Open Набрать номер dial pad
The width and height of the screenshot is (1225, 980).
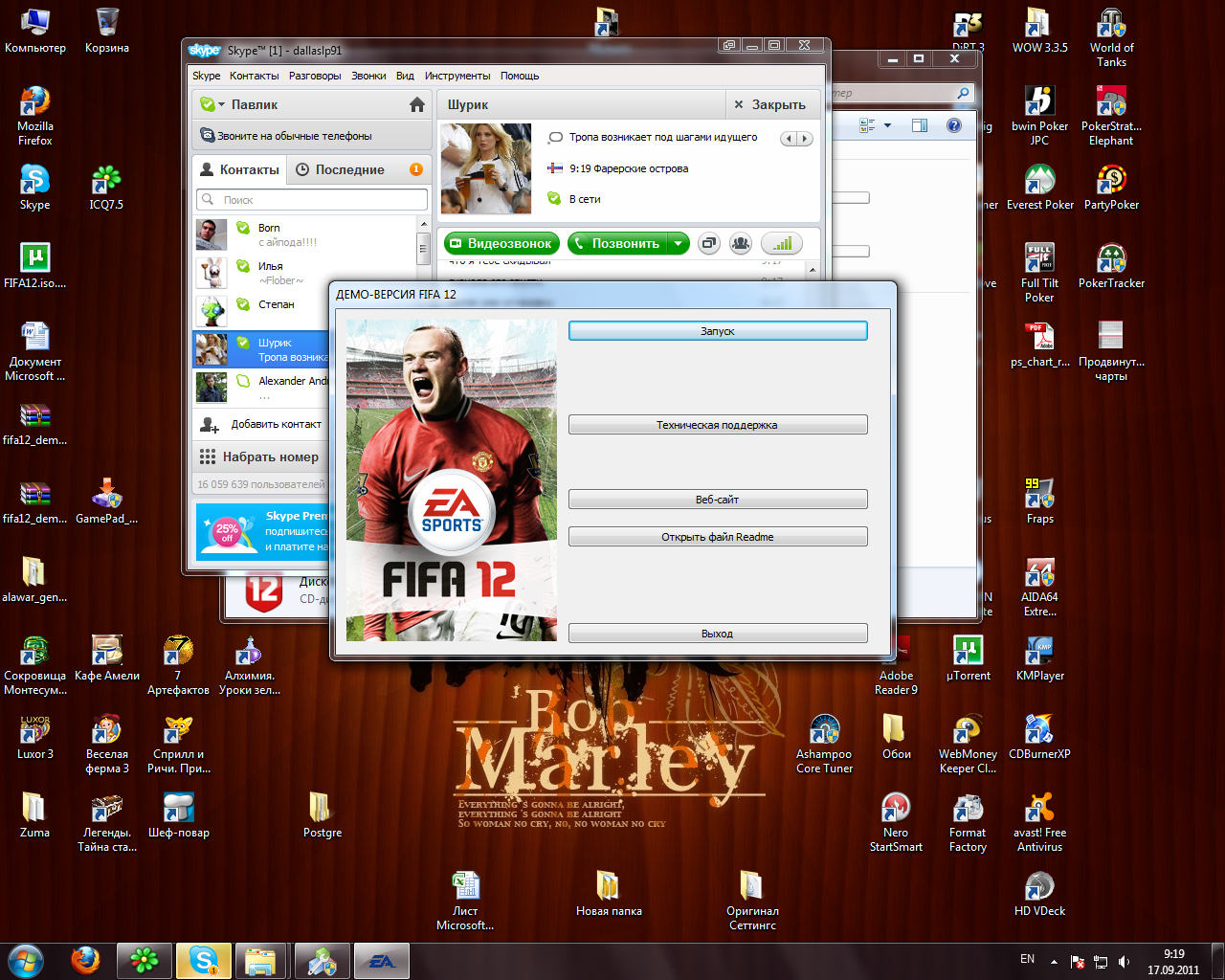pyautogui.click(x=262, y=457)
